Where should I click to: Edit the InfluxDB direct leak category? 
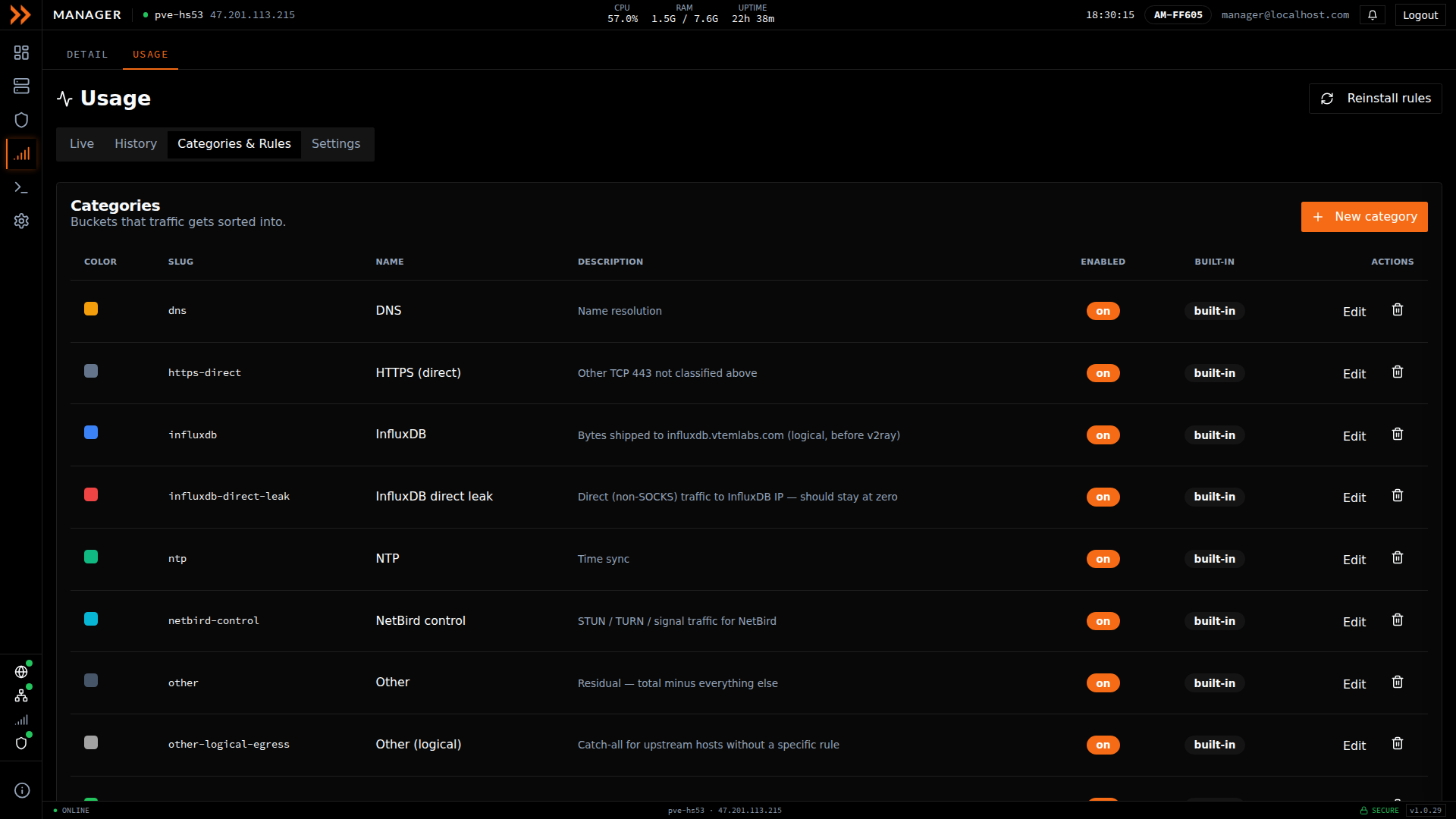click(1354, 497)
